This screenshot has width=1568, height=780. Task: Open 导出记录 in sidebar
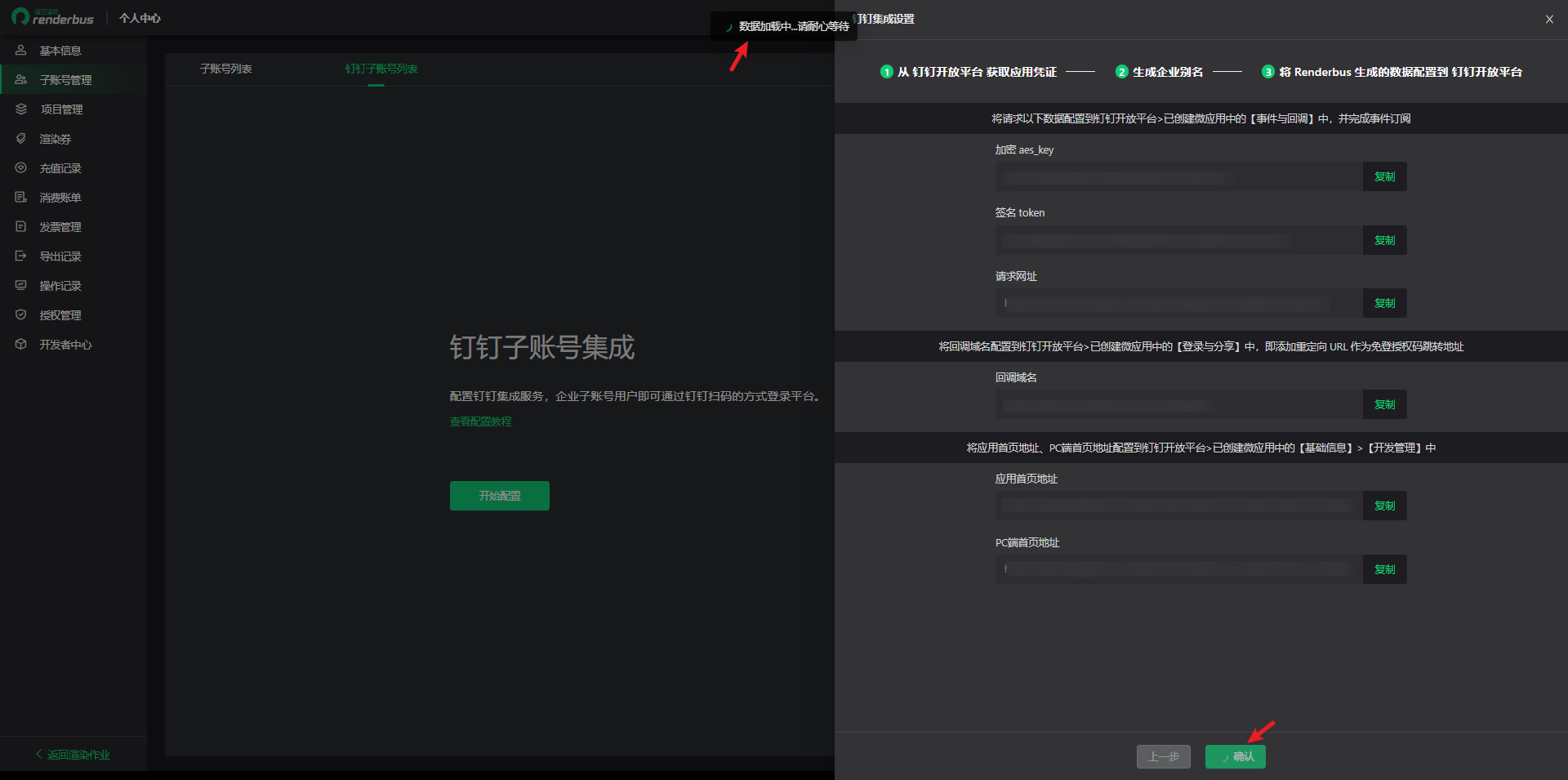point(73,256)
